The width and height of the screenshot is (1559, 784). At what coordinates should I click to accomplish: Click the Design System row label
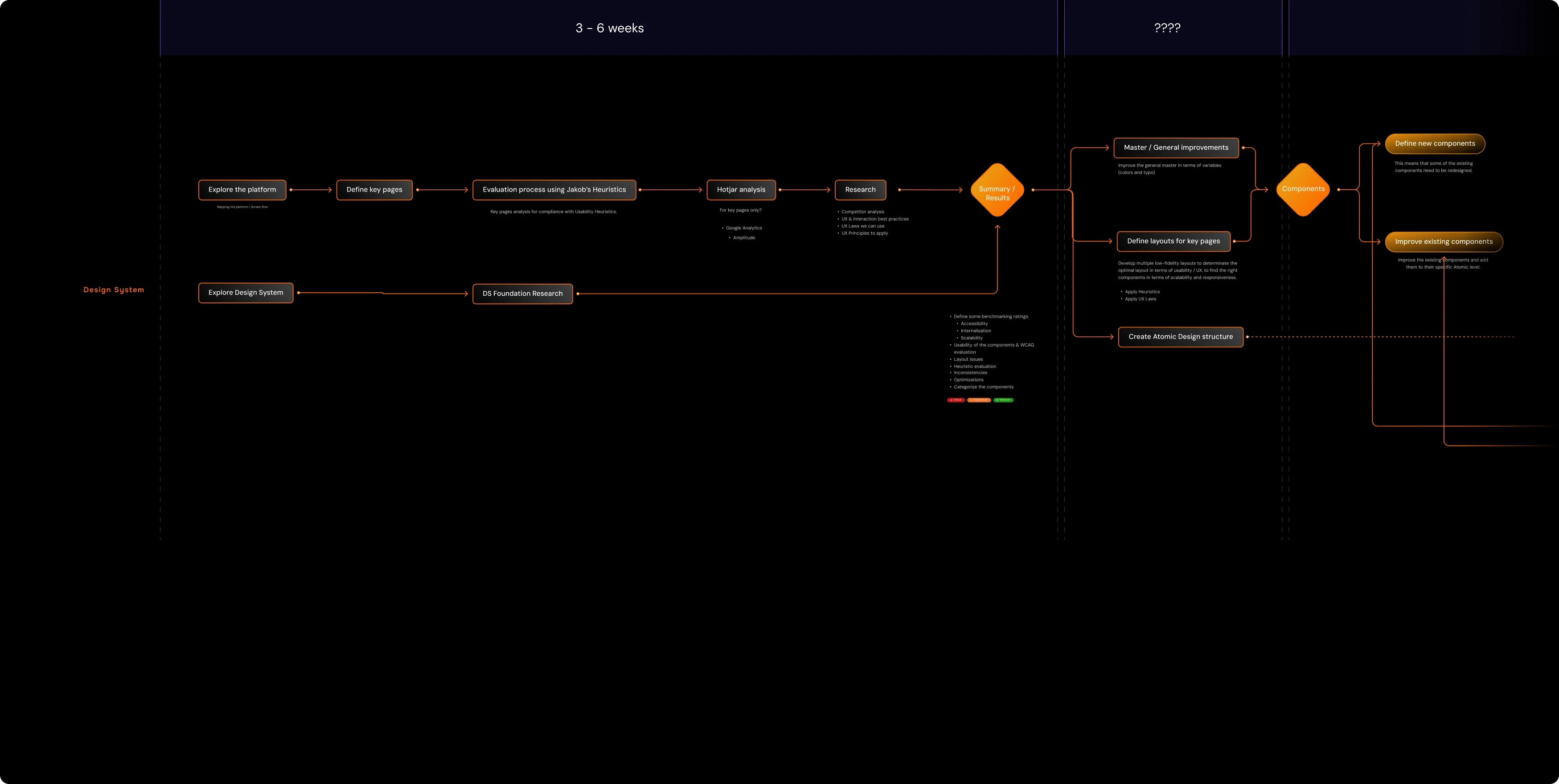tap(114, 290)
